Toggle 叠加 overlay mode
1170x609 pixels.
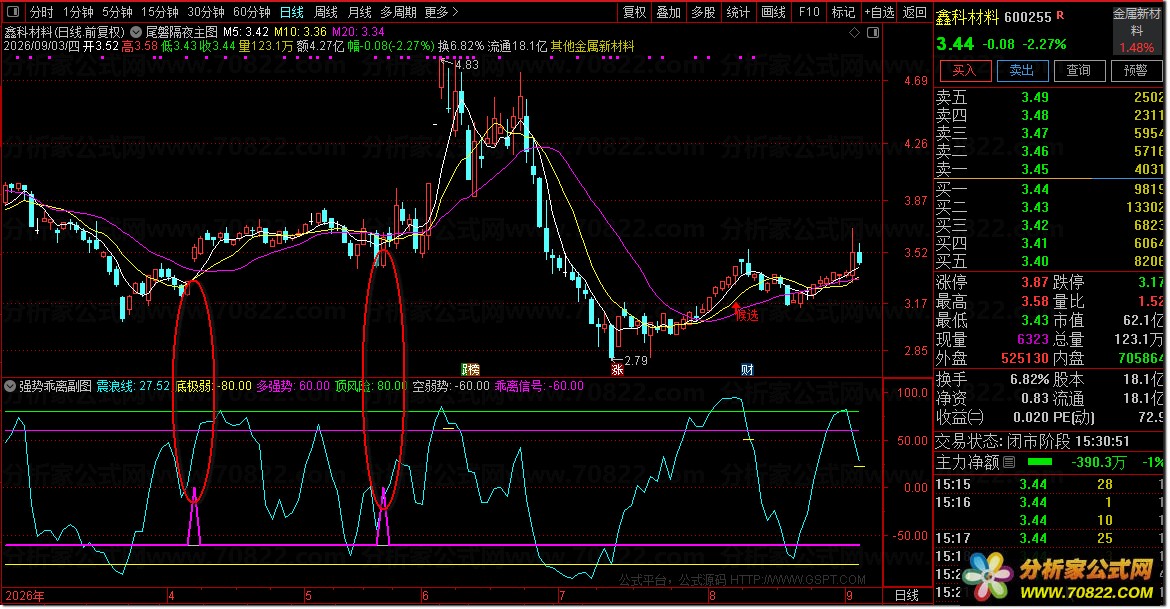[669, 12]
